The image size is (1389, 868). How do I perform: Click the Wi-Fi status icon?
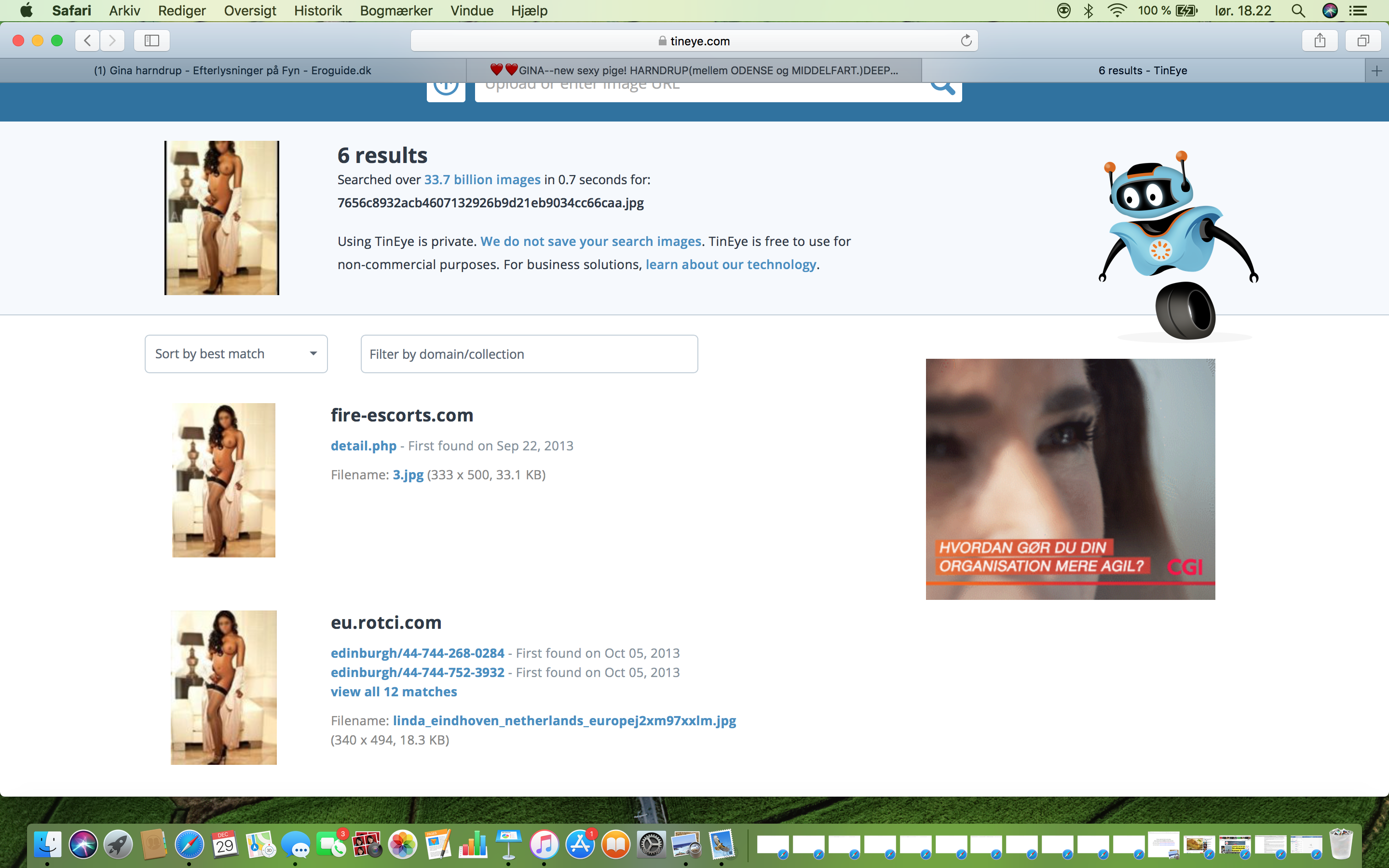pyautogui.click(x=1117, y=10)
